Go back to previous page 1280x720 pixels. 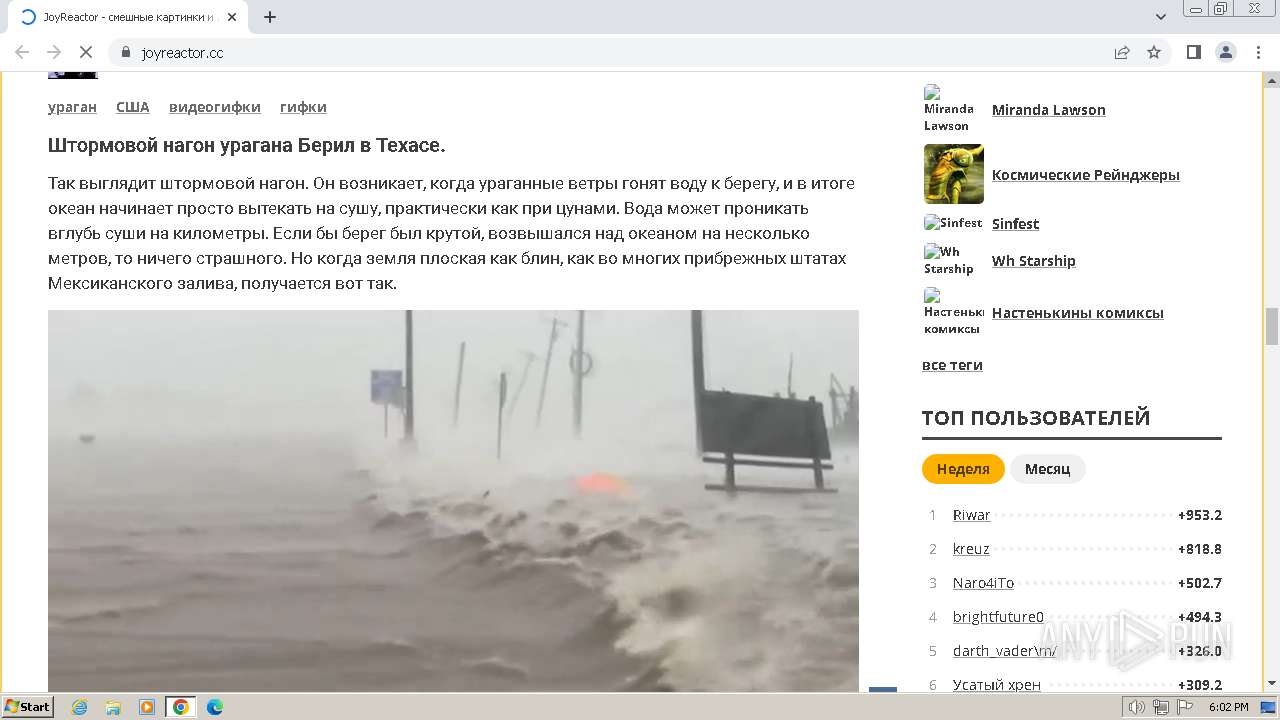click(x=22, y=53)
